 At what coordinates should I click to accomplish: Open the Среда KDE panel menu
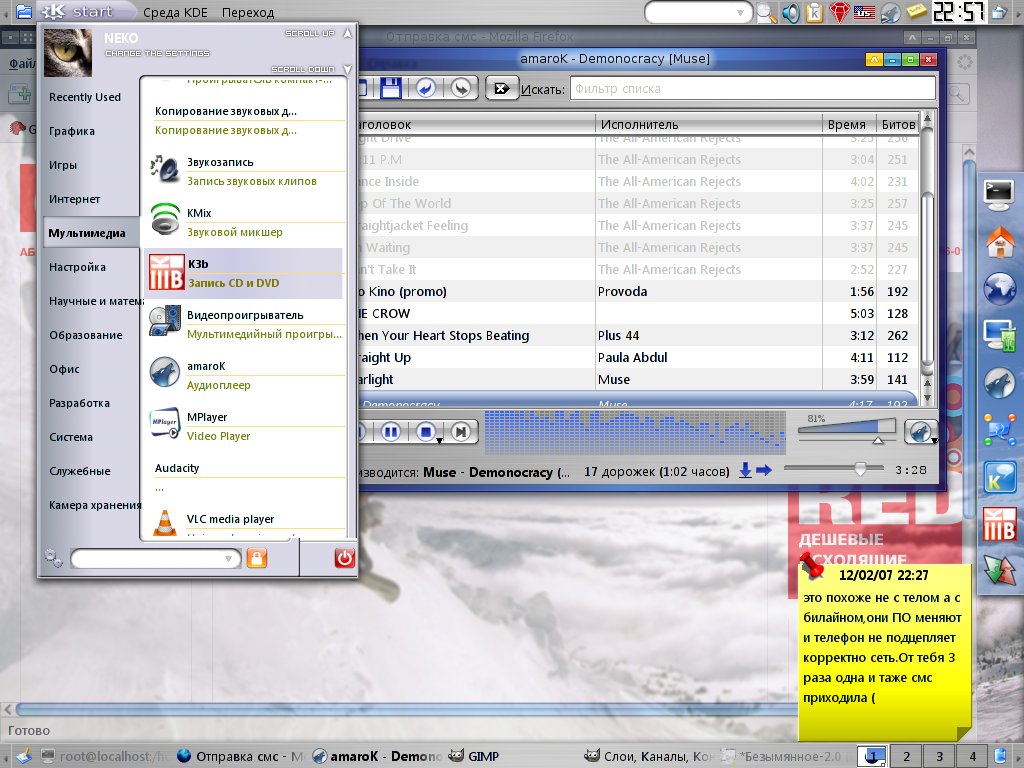[175, 12]
